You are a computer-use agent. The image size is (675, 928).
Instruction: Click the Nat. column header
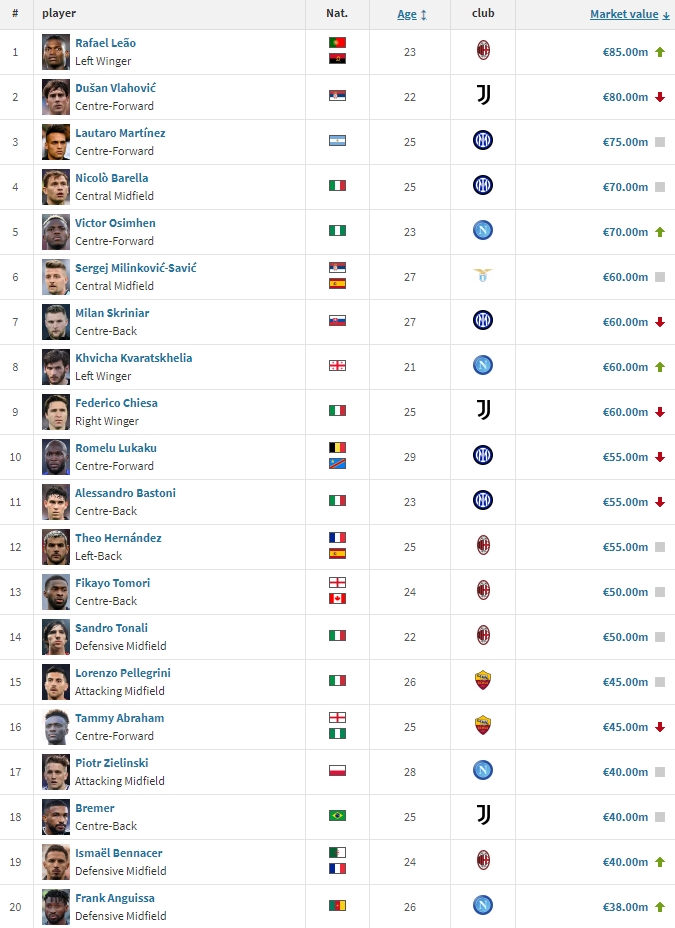[x=337, y=13]
